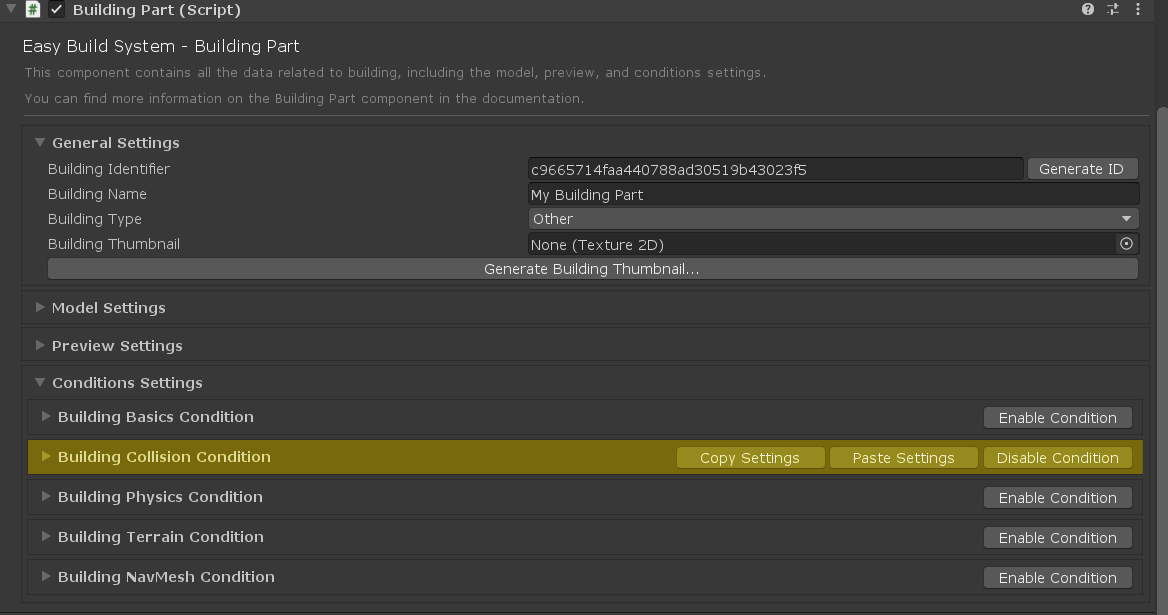
Task: Open the component help reference icon
Action: point(1088,10)
